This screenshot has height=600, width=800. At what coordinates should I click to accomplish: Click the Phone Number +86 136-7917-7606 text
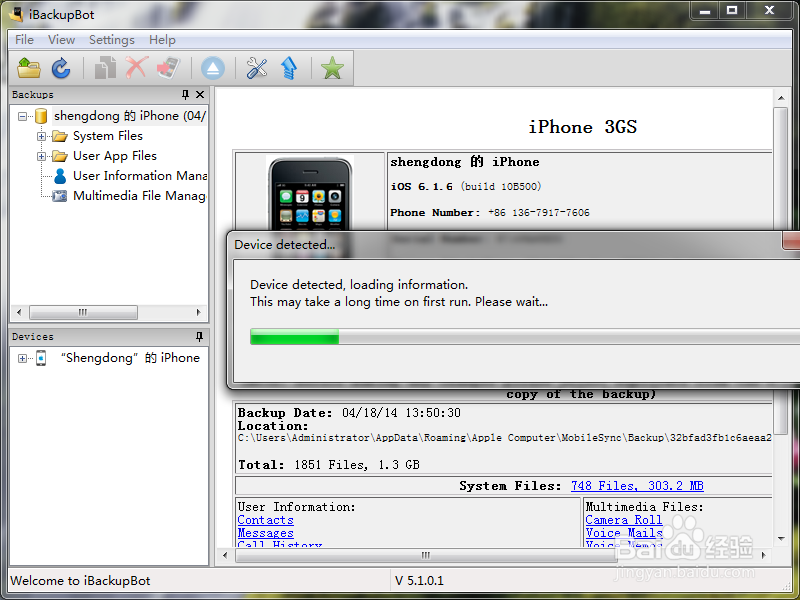click(x=490, y=213)
